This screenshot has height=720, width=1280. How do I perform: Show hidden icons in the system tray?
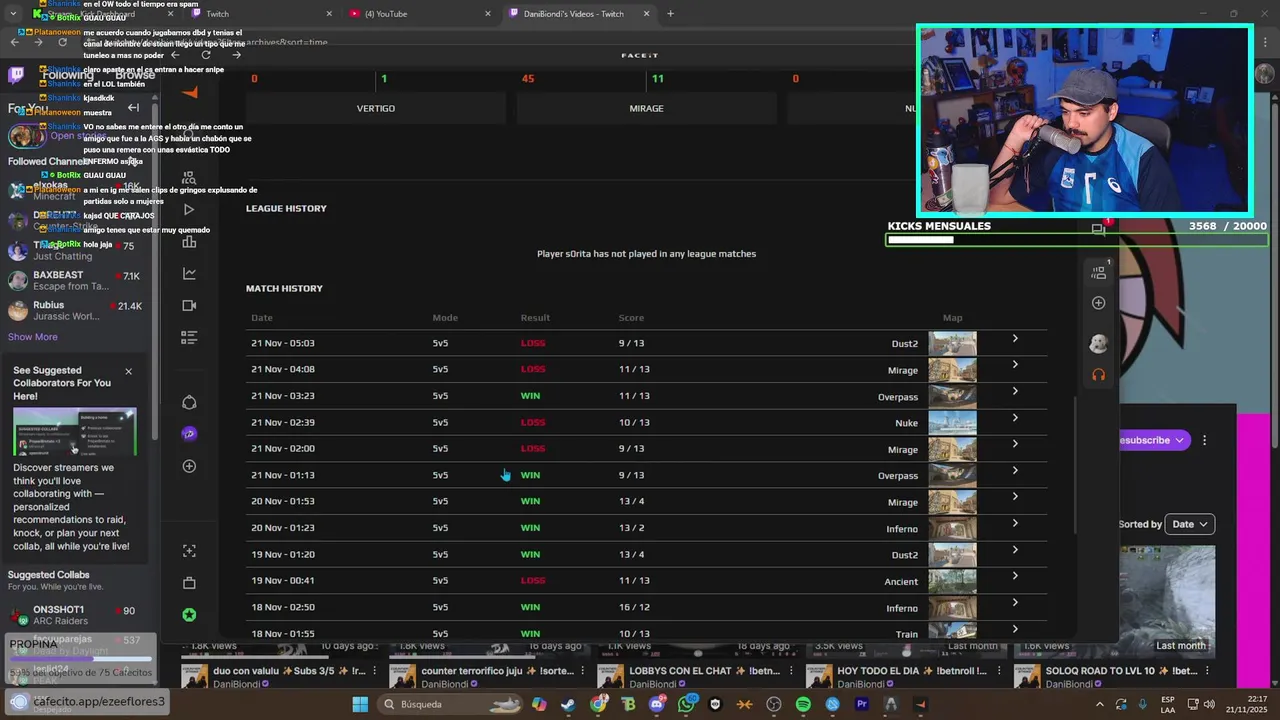[1098, 704]
